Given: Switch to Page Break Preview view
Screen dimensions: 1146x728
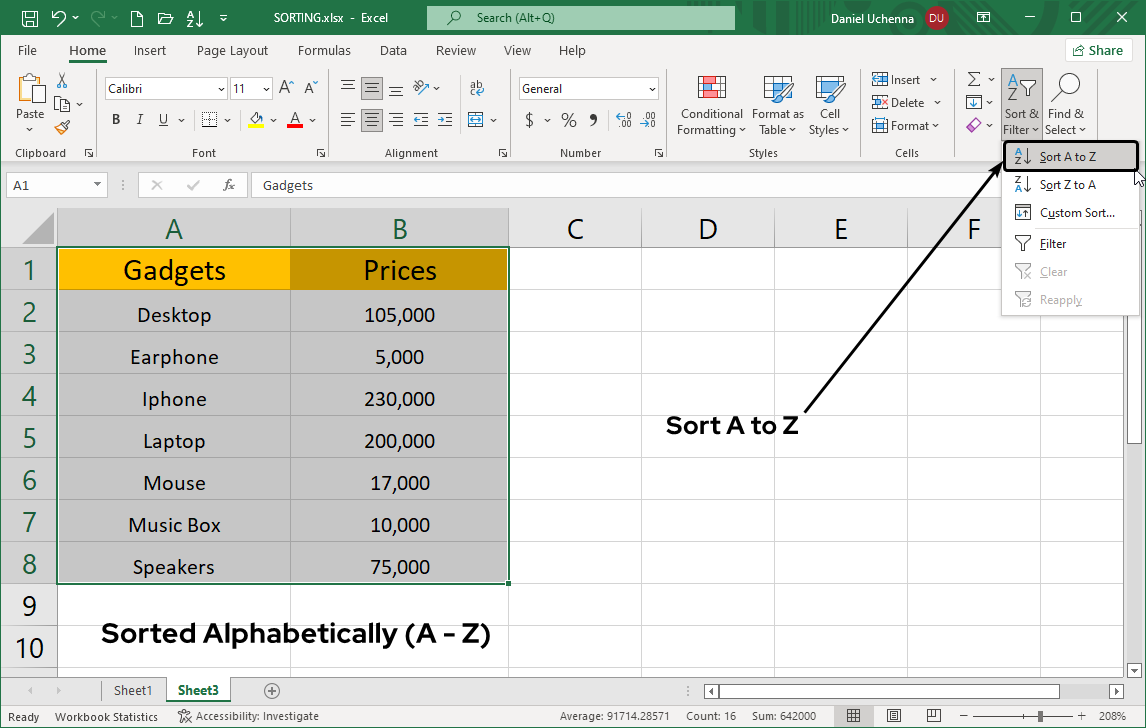Looking at the screenshot, I should click(x=940, y=716).
